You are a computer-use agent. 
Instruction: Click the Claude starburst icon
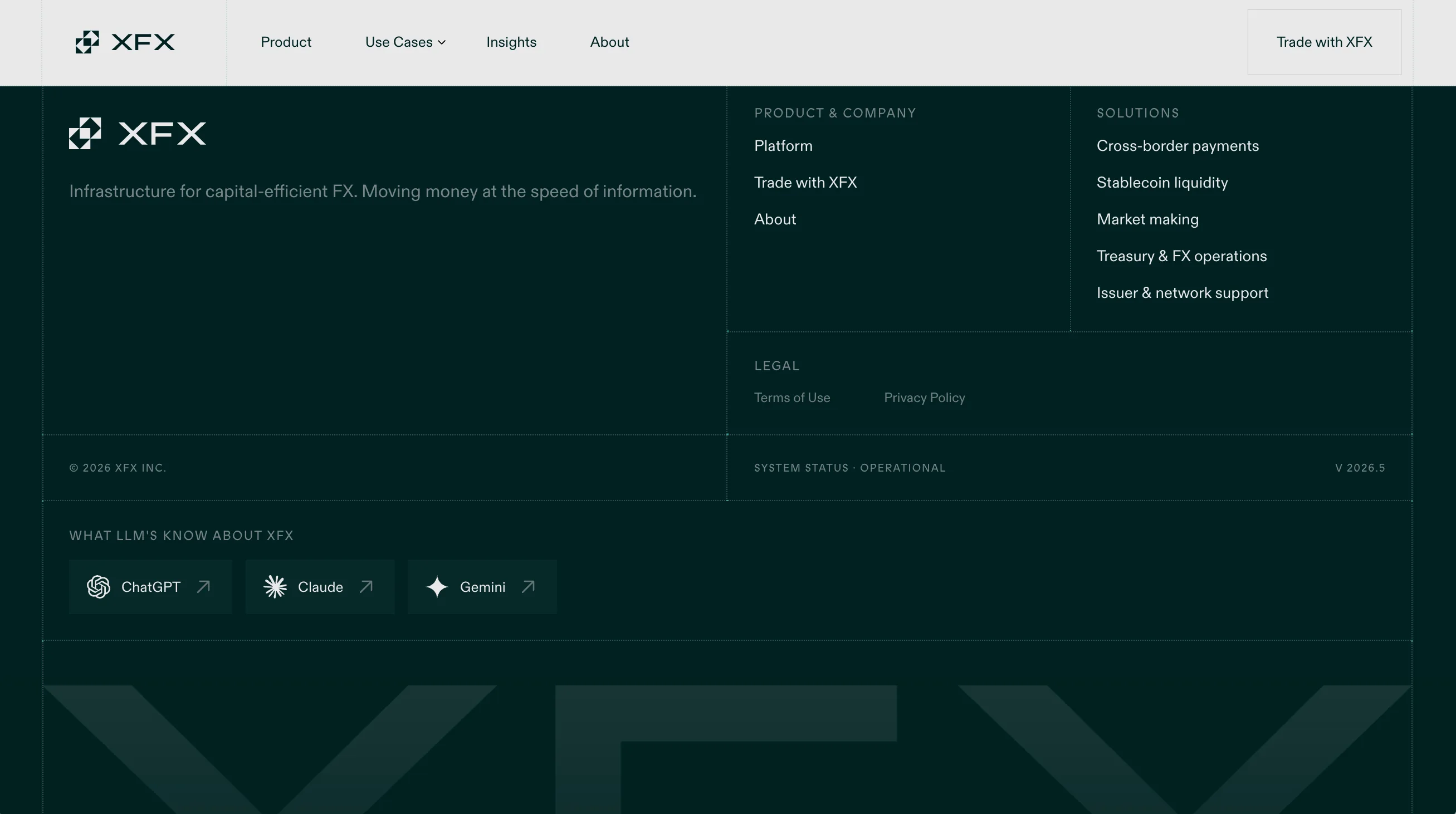click(x=275, y=587)
